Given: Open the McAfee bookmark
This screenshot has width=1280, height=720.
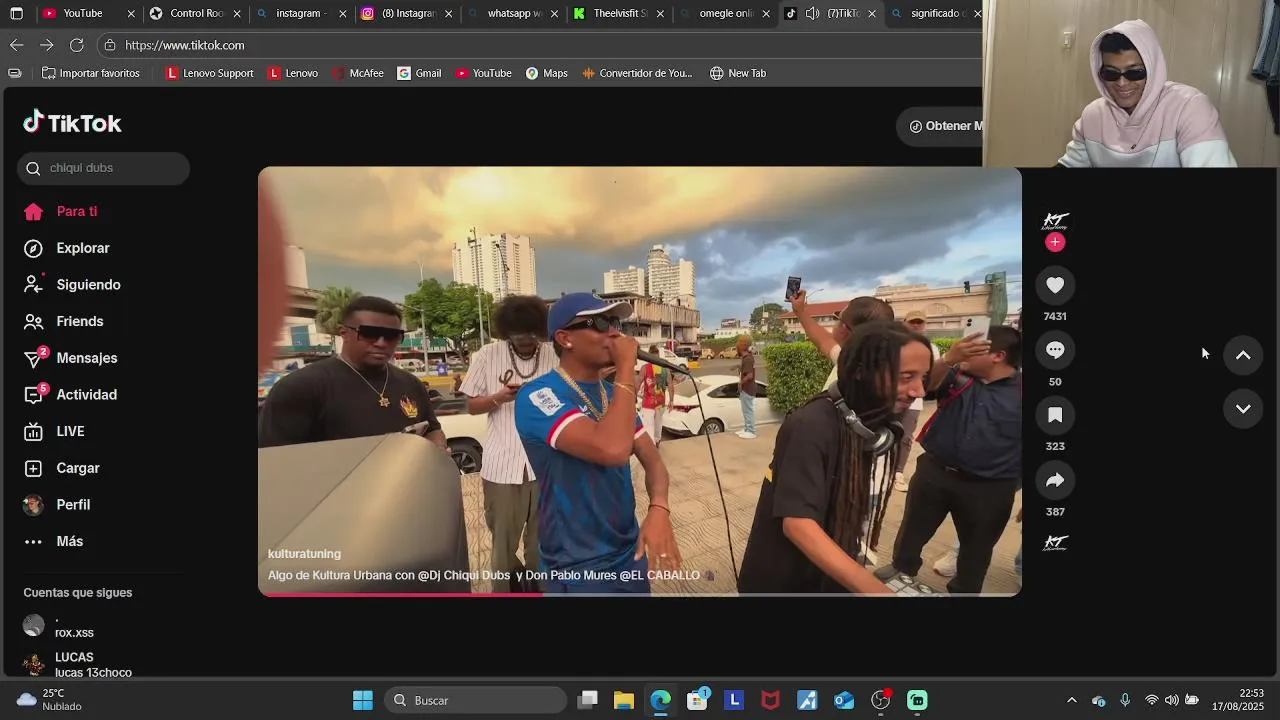Looking at the screenshot, I should coord(358,73).
